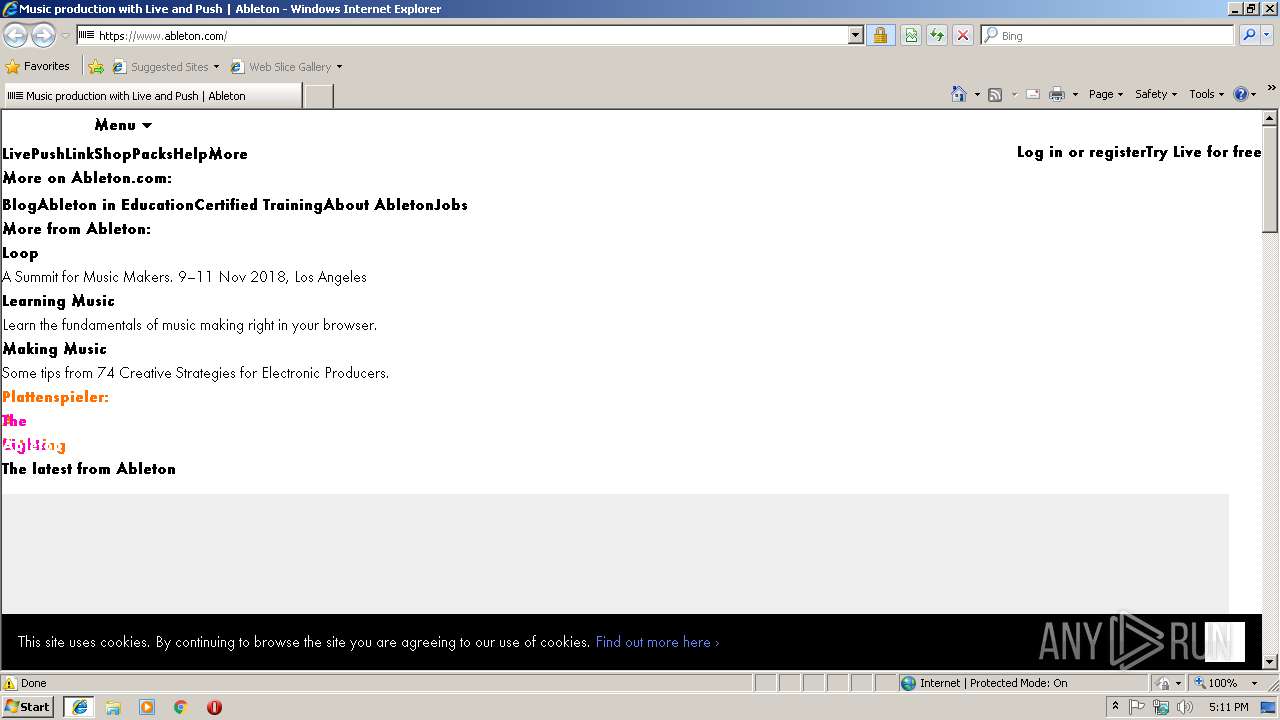Viewport: 1280px width, 720px height.
Task: Open the Jobs link
Action: (451, 205)
